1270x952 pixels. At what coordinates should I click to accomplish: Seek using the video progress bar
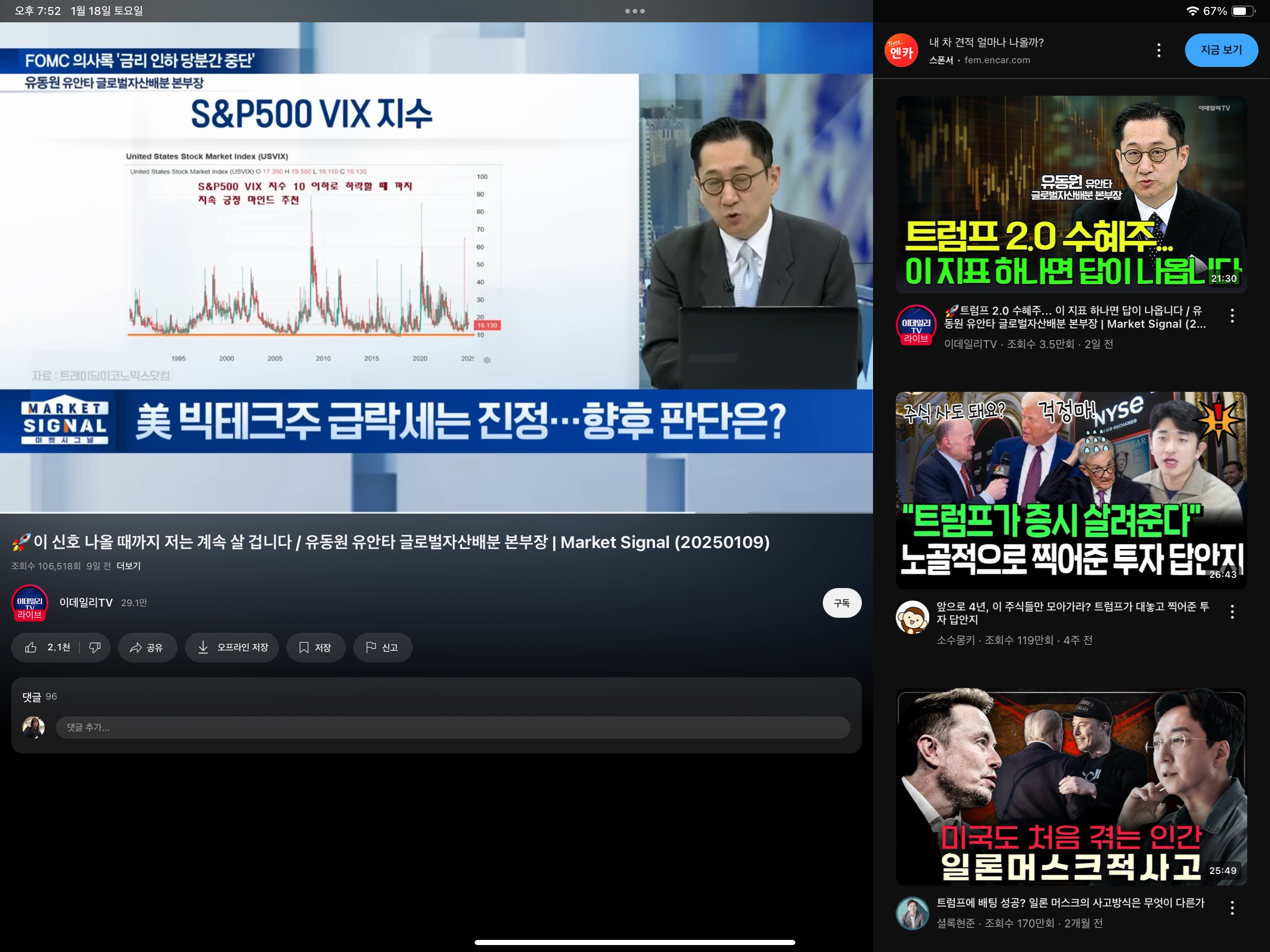437,512
